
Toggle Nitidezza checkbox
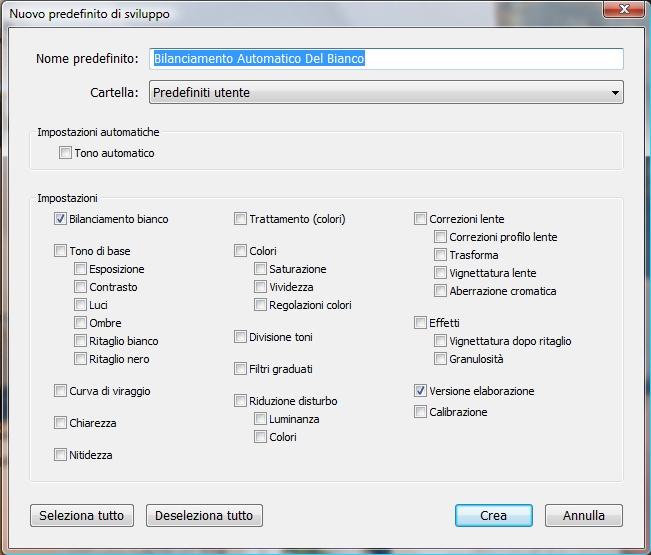pyautogui.click(x=60, y=455)
